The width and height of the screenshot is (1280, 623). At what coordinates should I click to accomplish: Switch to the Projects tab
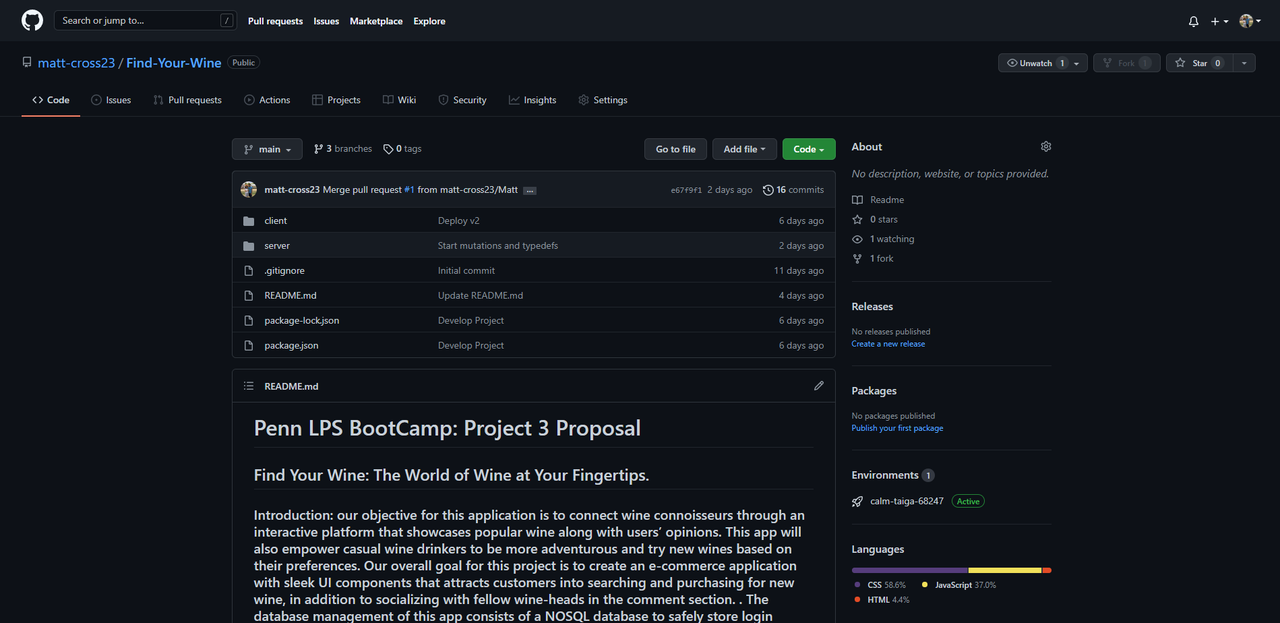(336, 100)
